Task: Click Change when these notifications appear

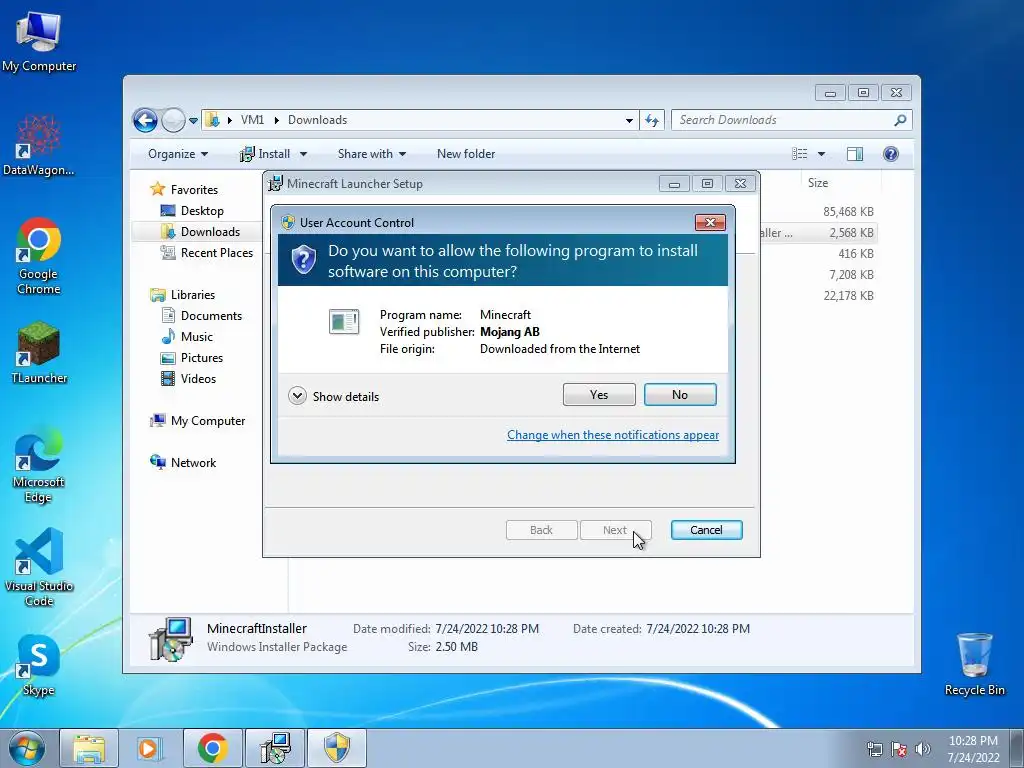Action: point(613,435)
